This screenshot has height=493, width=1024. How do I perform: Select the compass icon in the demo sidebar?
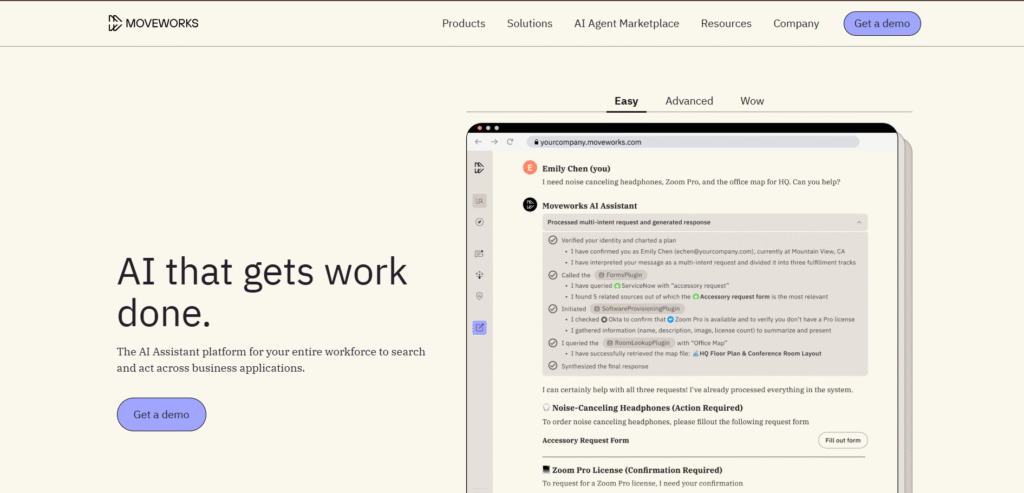[x=479, y=222]
